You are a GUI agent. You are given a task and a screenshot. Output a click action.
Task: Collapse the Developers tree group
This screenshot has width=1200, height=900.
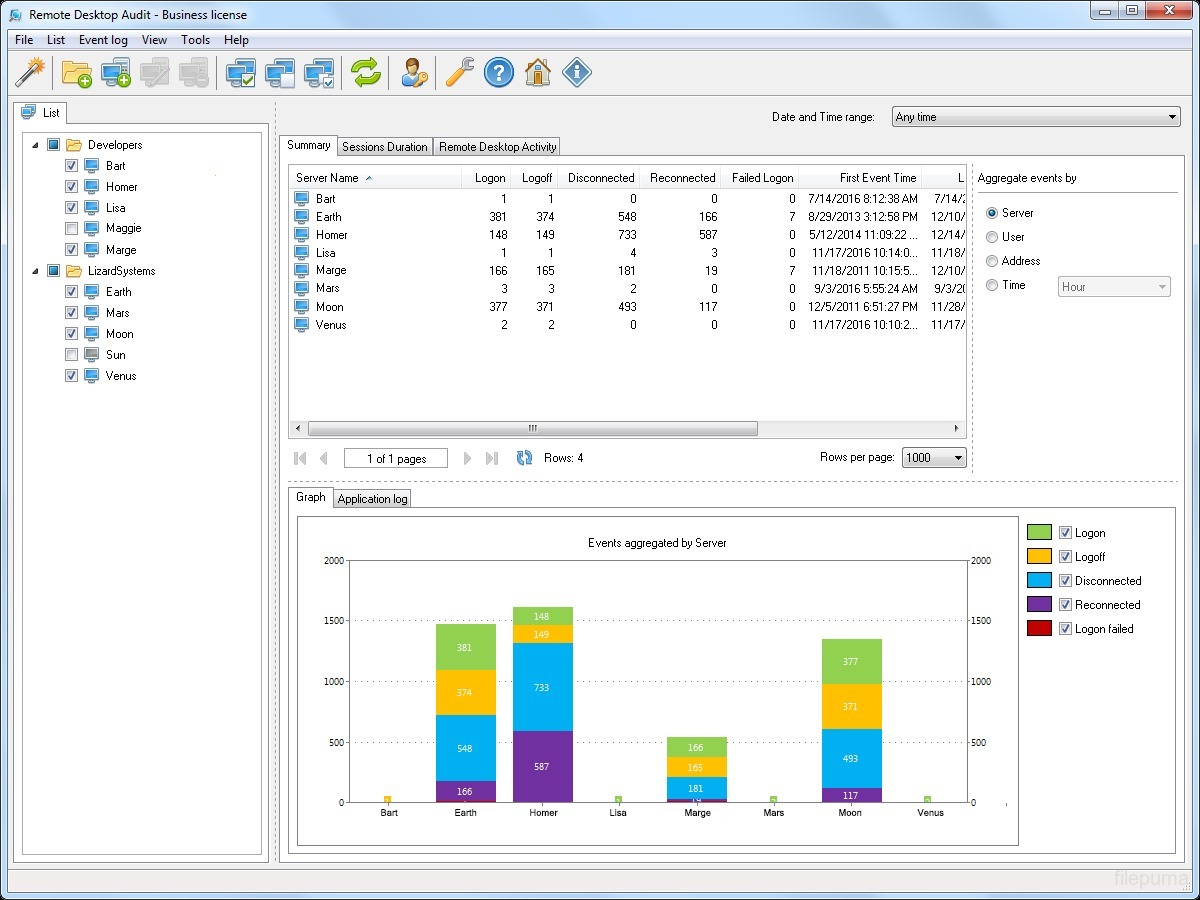[36, 145]
